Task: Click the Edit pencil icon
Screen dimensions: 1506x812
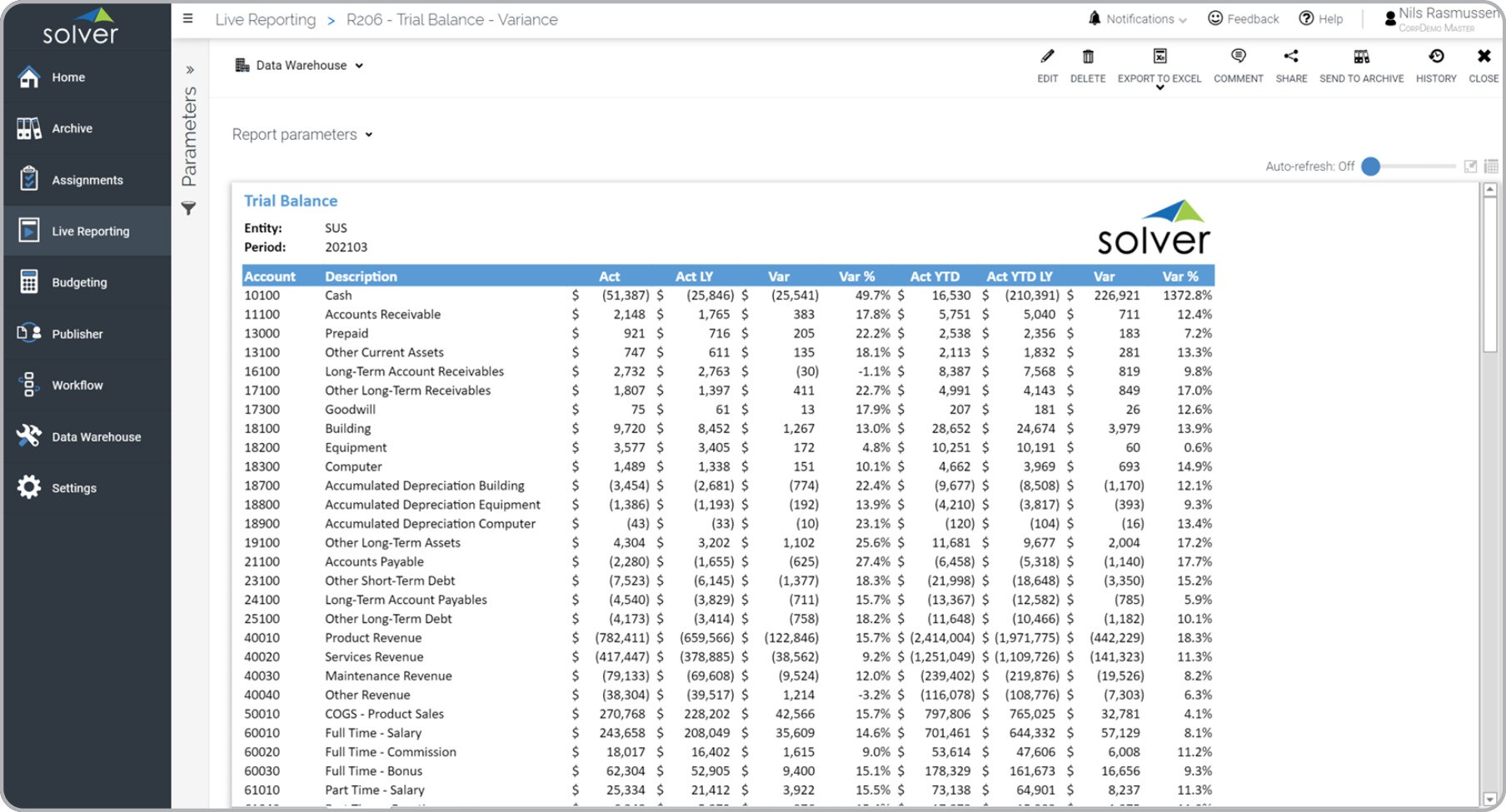Action: click(x=1047, y=57)
